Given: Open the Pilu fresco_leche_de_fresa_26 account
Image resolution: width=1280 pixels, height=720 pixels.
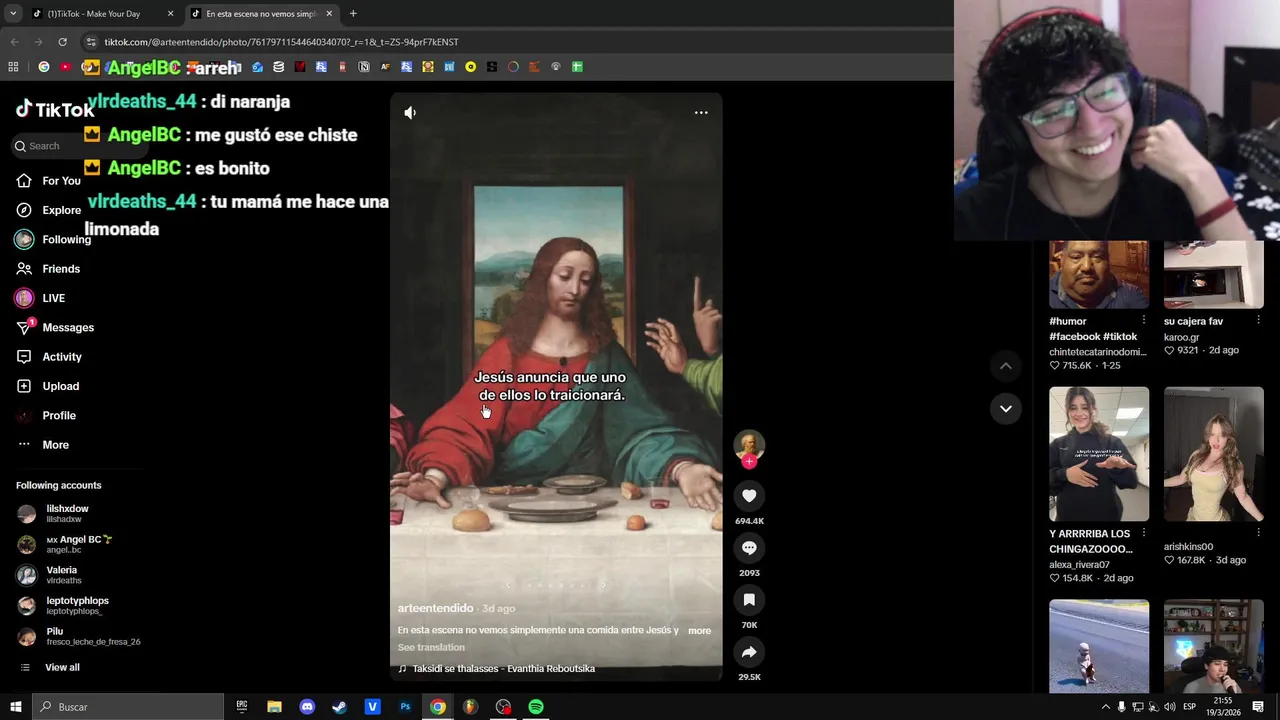Looking at the screenshot, I should click(79, 636).
